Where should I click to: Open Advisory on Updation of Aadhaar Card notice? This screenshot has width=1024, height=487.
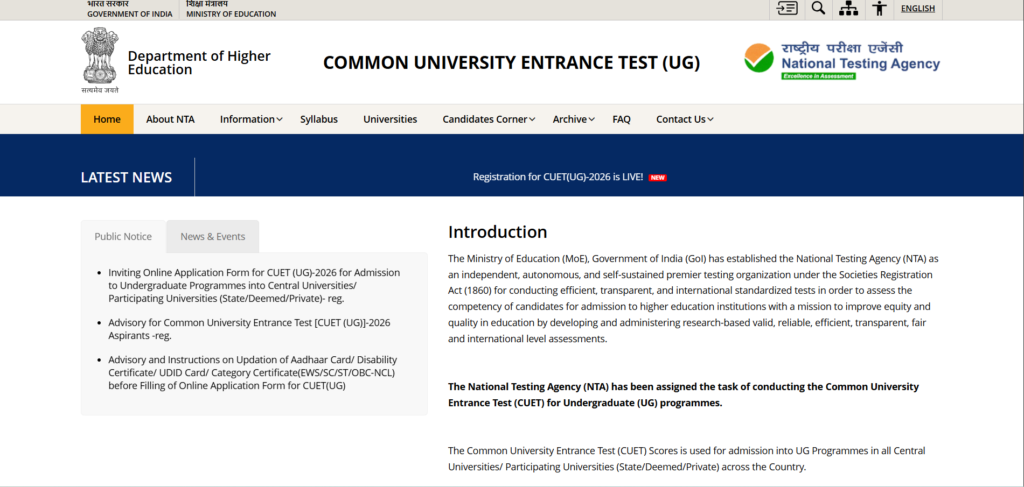[x=253, y=373]
